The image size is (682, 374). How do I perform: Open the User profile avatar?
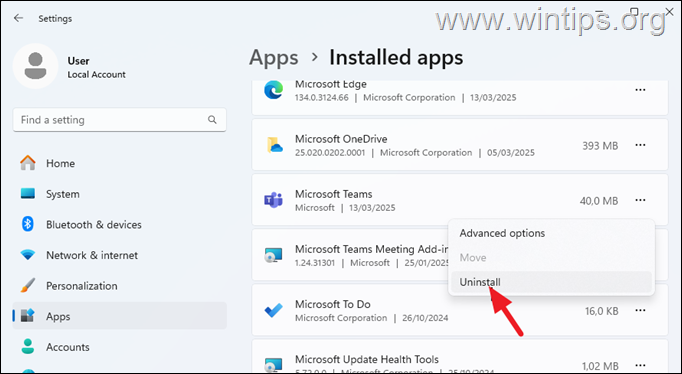click(36, 66)
